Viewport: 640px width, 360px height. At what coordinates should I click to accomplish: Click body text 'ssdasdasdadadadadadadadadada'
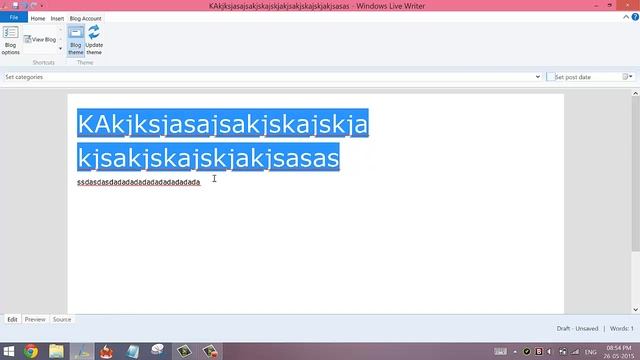pyautogui.click(x=139, y=182)
